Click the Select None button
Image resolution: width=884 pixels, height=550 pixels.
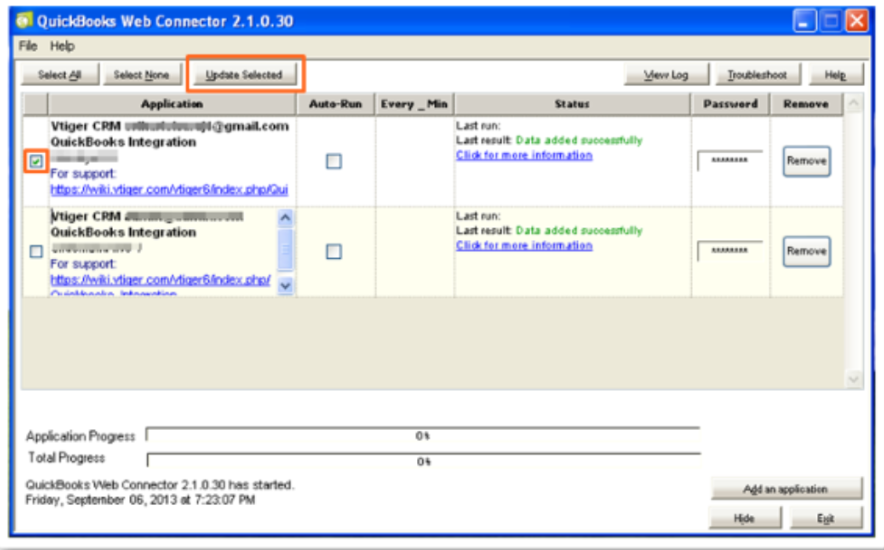pyautogui.click(x=142, y=75)
